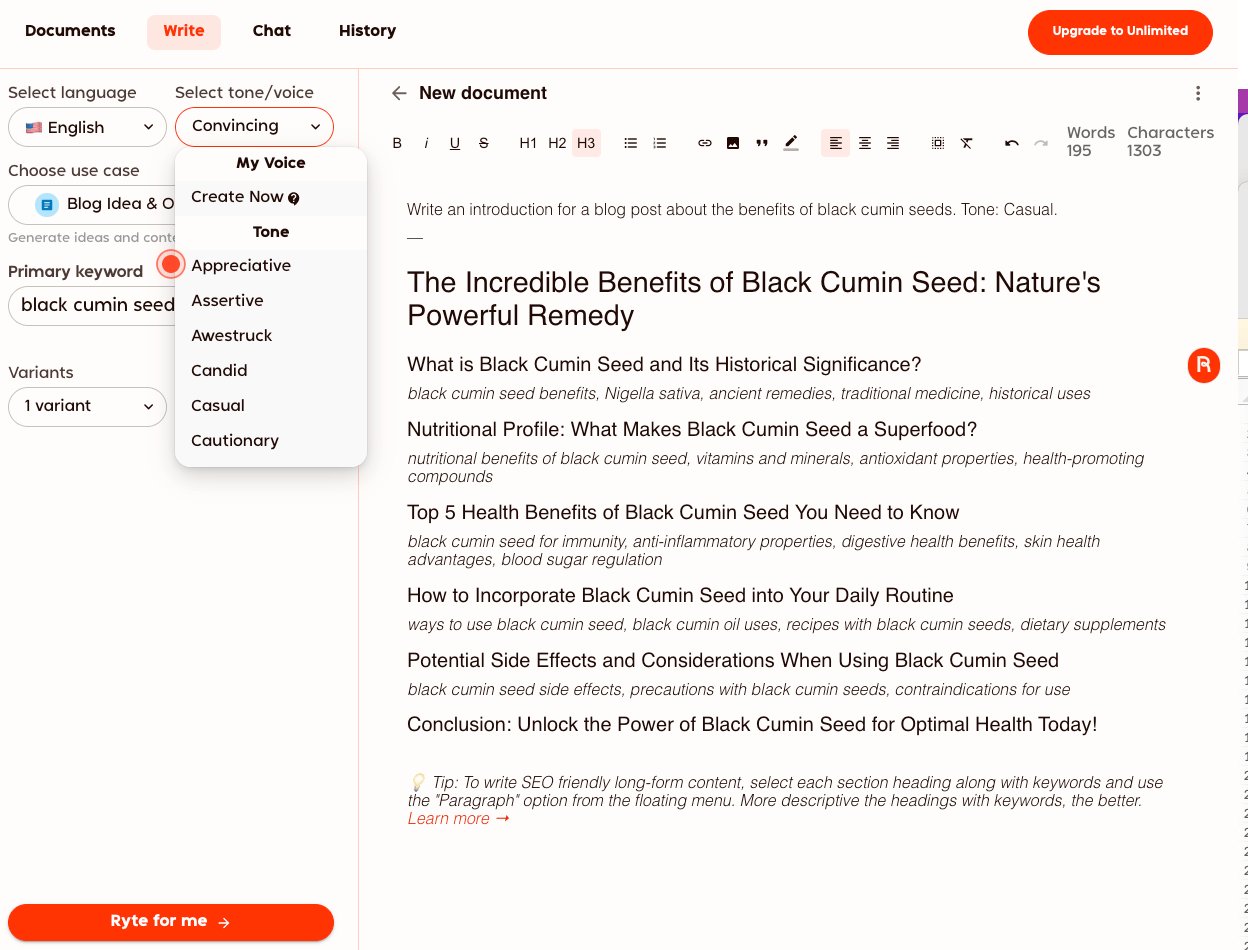Click the Conclusion heading in the document

point(752,725)
